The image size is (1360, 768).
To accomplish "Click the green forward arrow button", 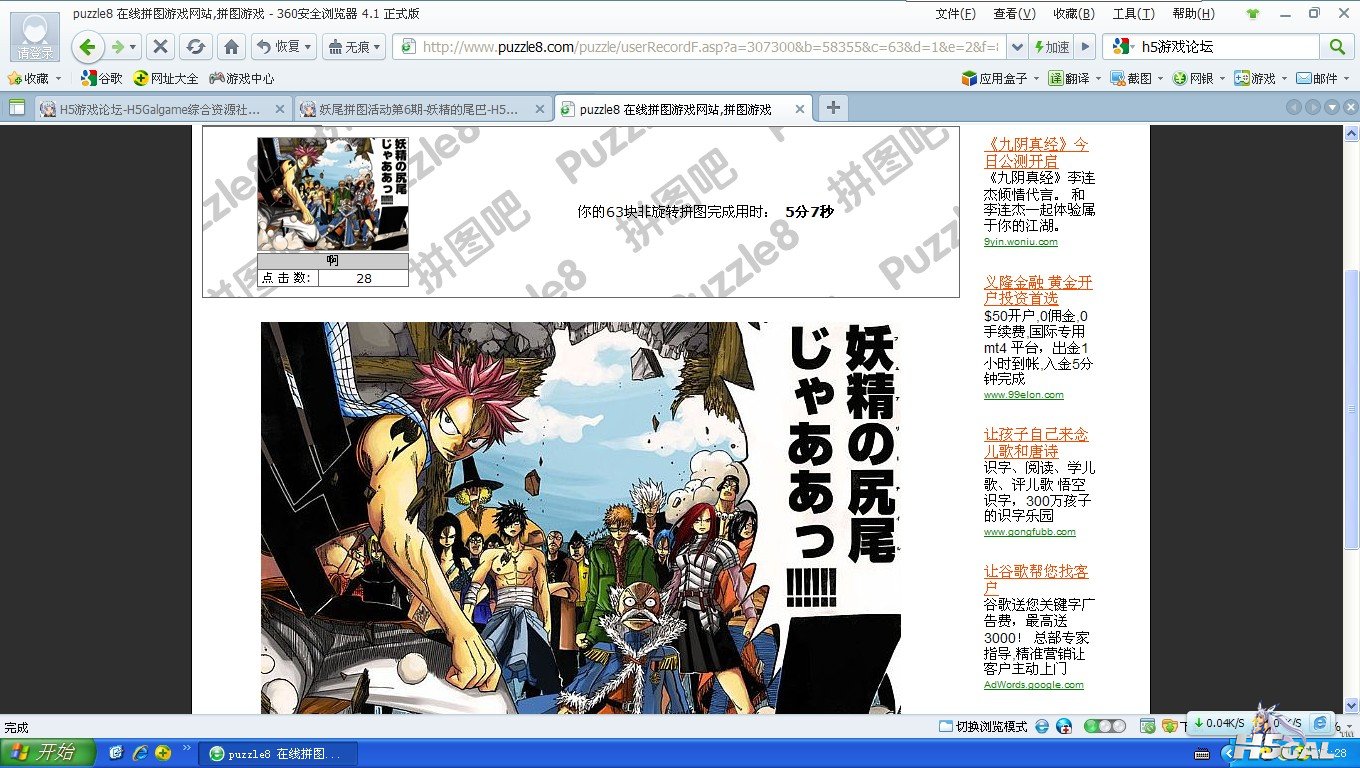I will tap(119, 47).
